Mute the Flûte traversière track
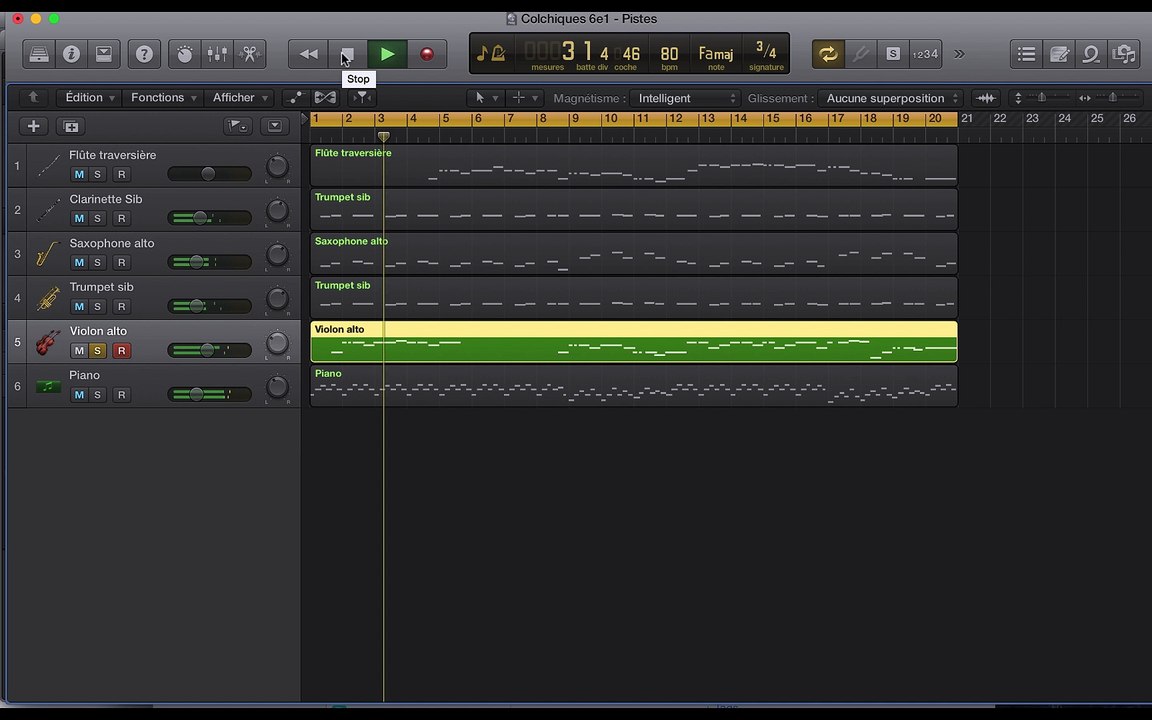The image size is (1152, 720). (x=79, y=174)
